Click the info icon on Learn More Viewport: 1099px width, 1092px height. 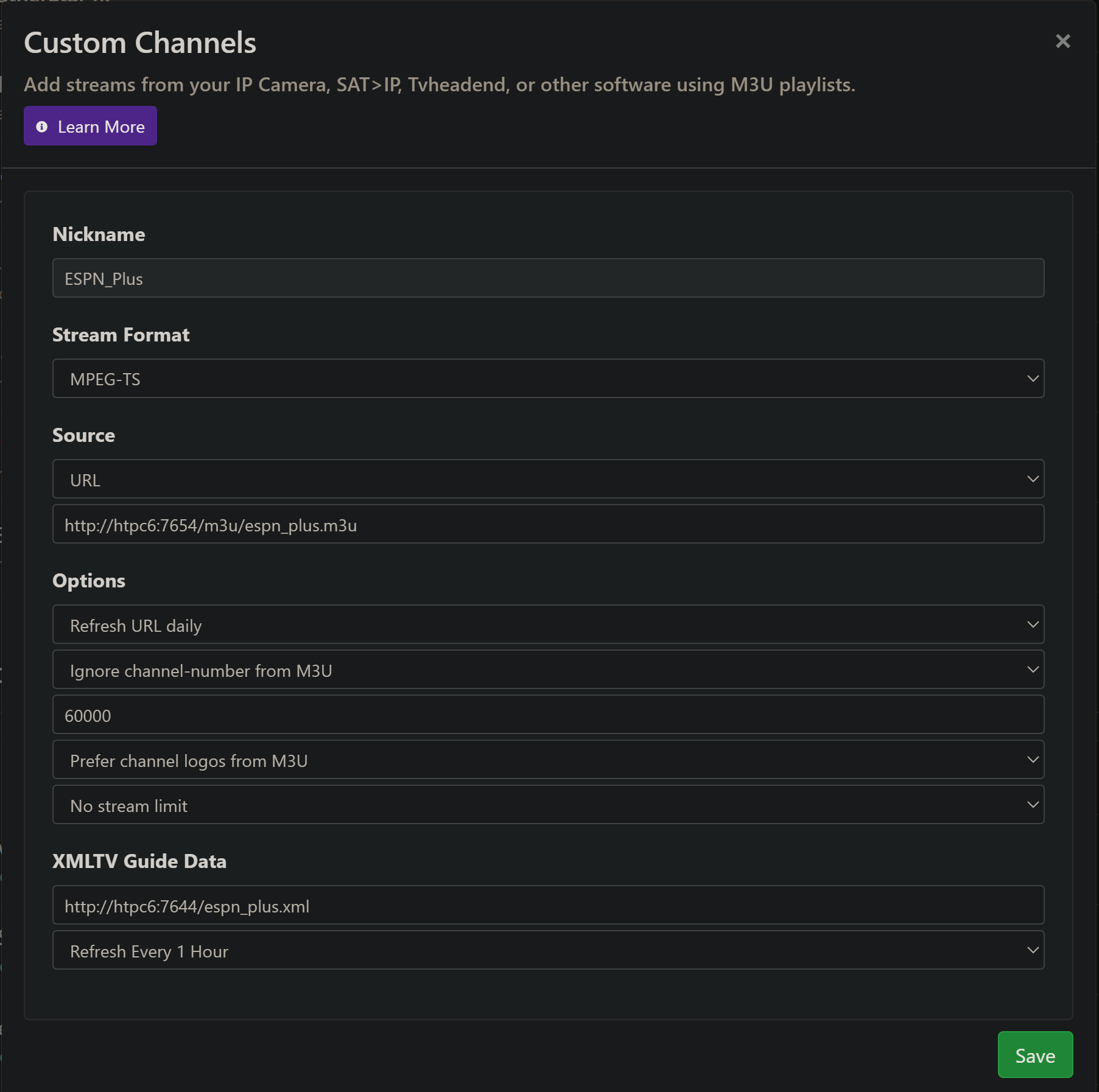click(42, 127)
